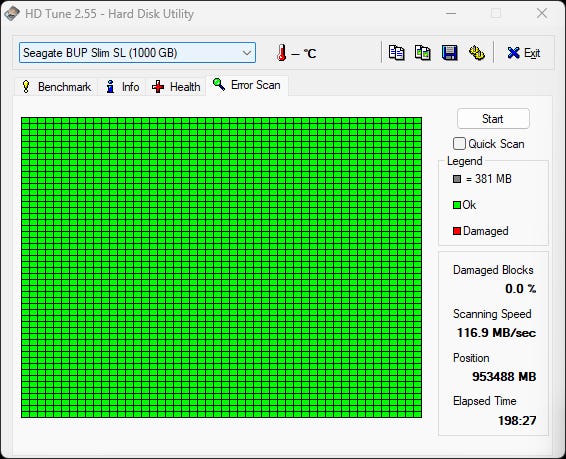The height and width of the screenshot is (459, 566).
Task: Click the HD Tune title bar app icon
Action: pos(12,14)
